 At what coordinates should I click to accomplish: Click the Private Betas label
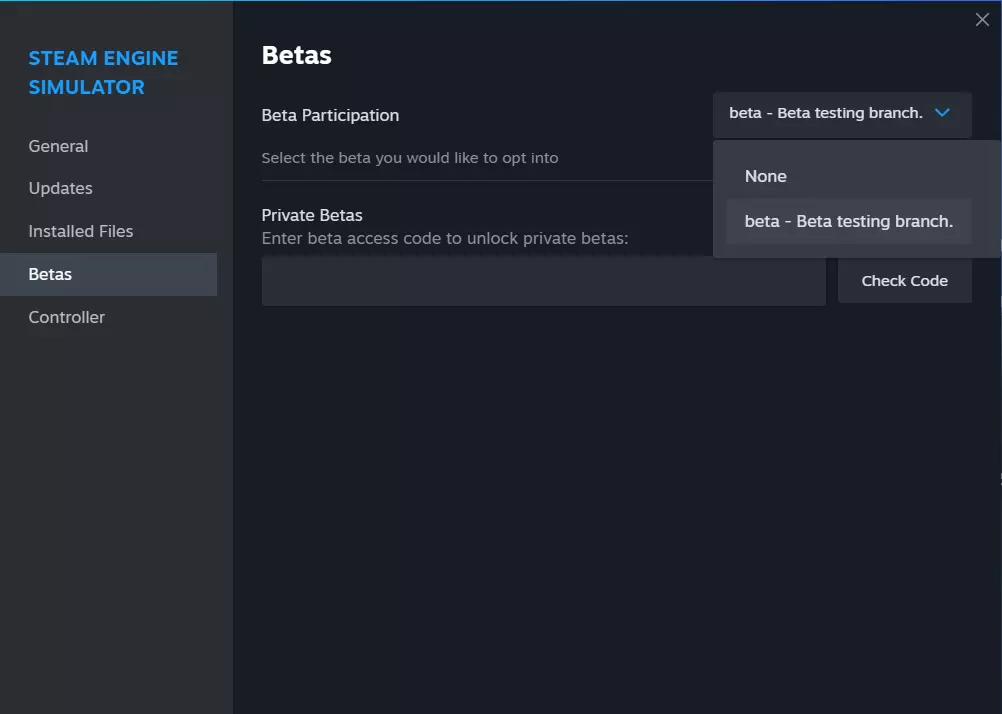(x=312, y=215)
